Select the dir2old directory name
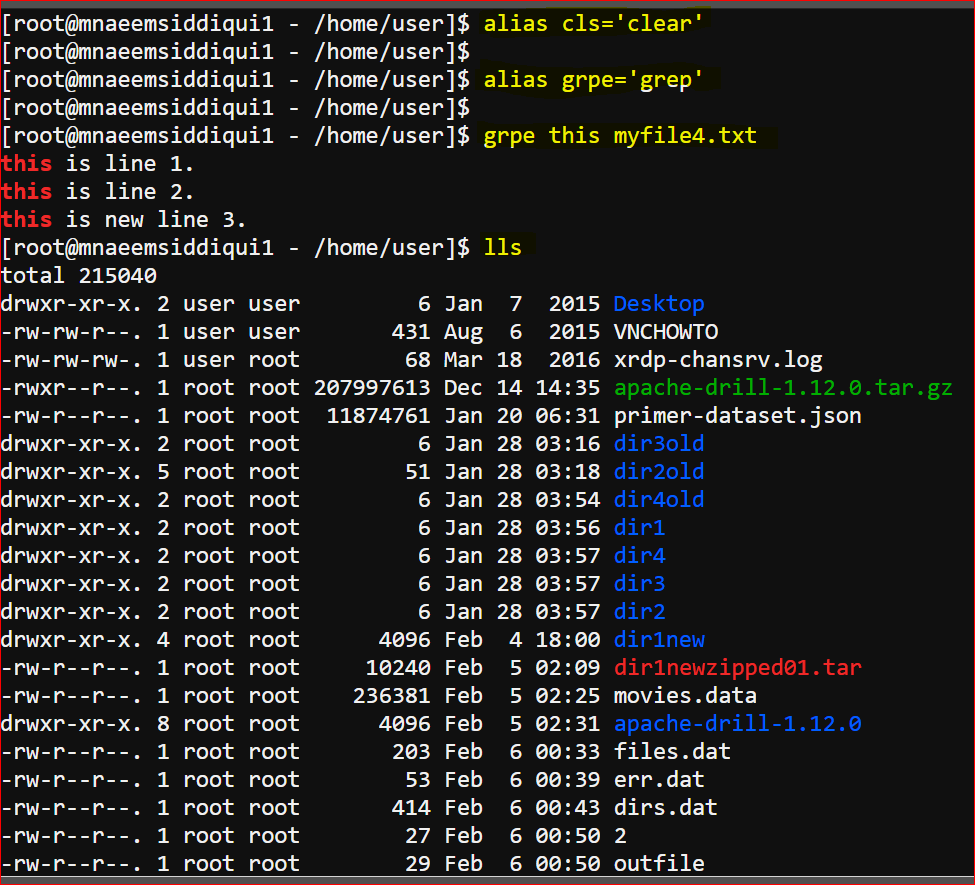Image resolution: width=975 pixels, height=885 pixels. click(x=658, y=471)
